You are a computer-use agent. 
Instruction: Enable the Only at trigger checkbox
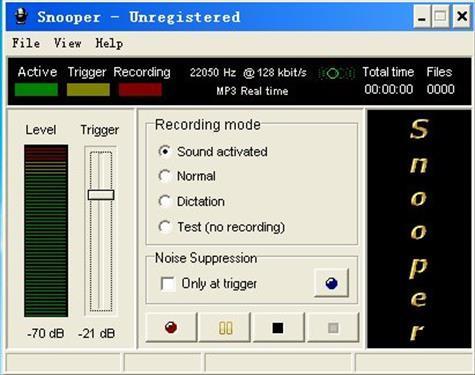click(x=168, y=284)
